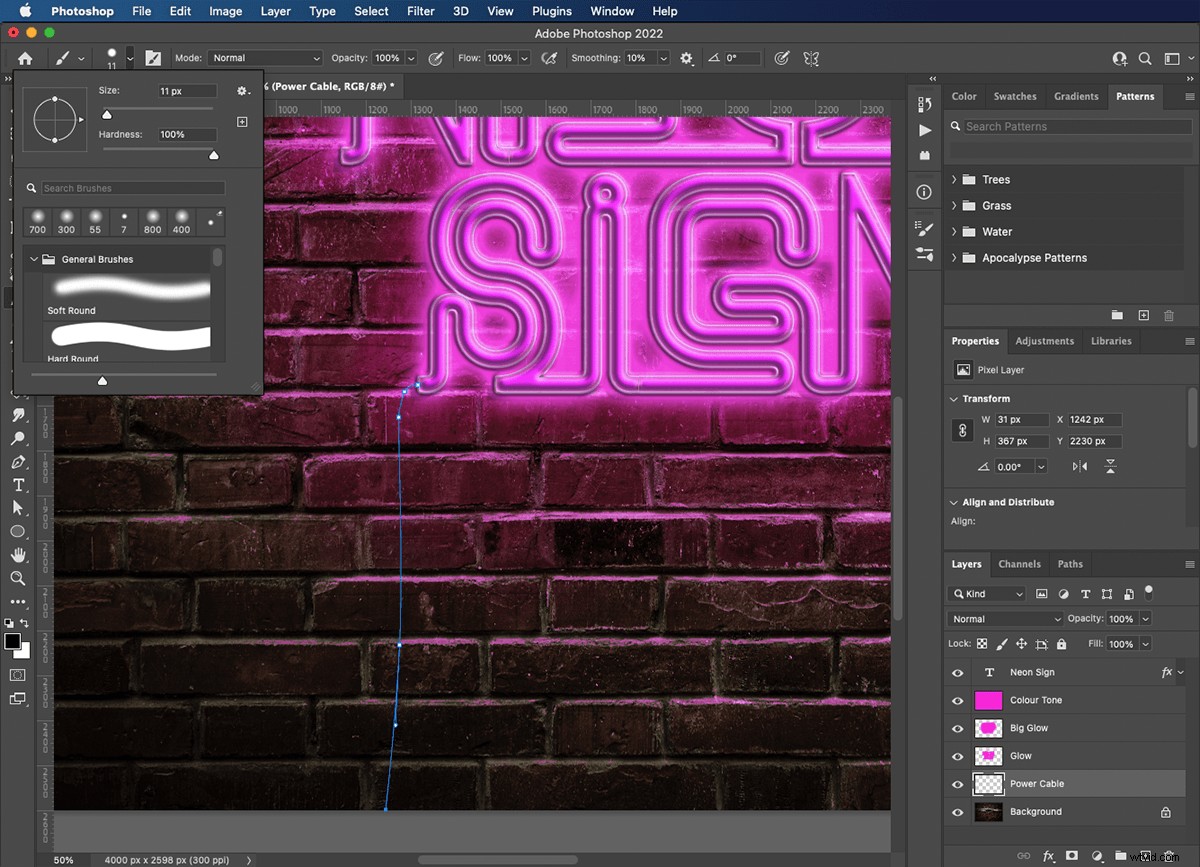Click the create new pattern button
The image size is (1200, 867).
1143,315
